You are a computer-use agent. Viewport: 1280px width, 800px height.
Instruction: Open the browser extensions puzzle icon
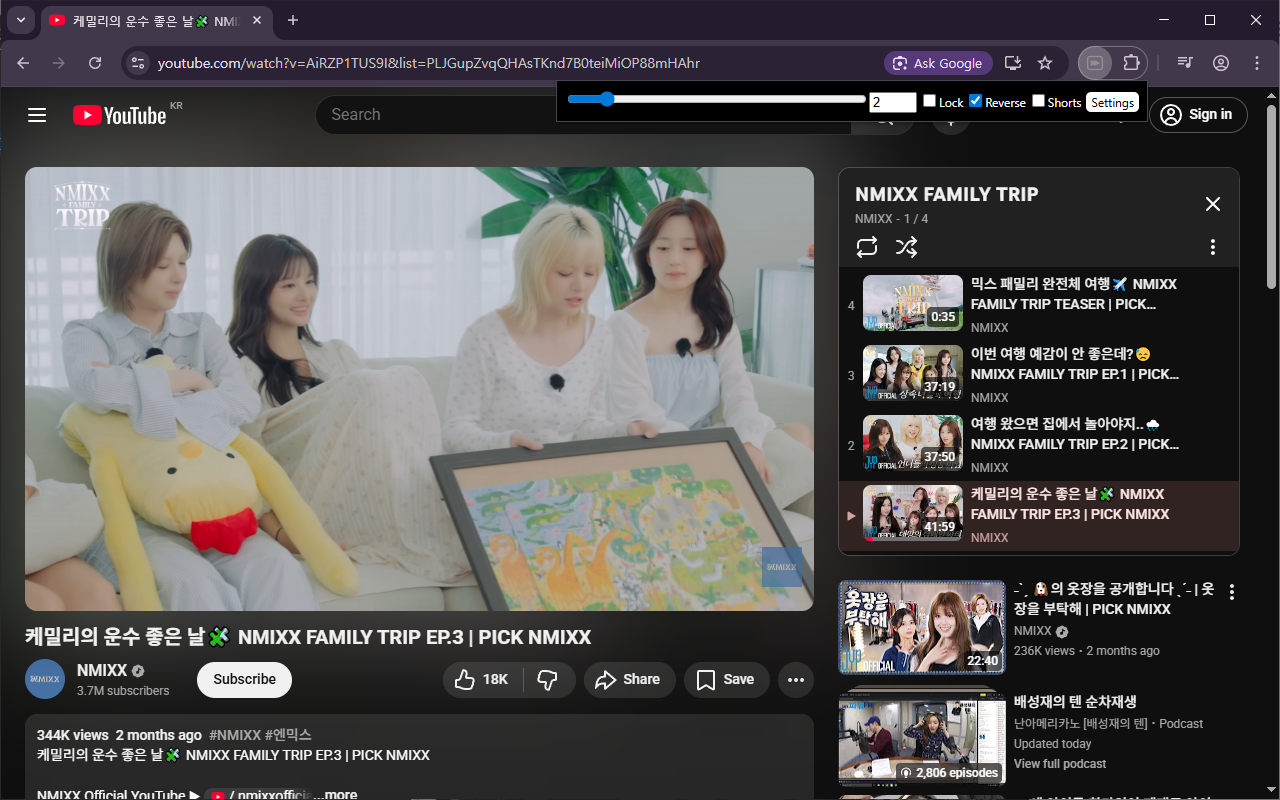pyautogui.click(x=1131, y=63)
